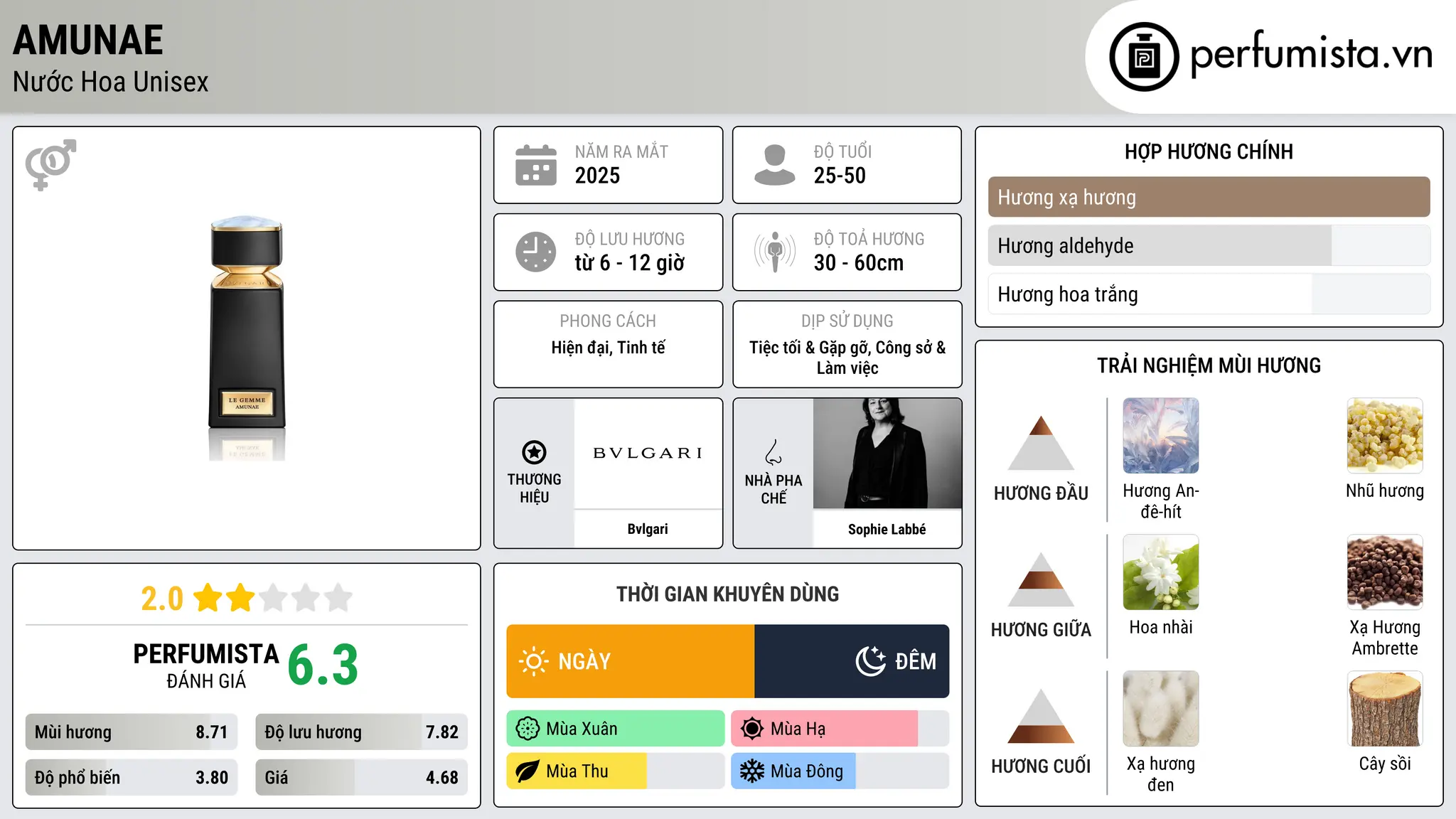Click the nose icon above NHÀ PHA CHẾ
Image resolution: width=1456 pixels, height=819 pixels.
(x=773, y=452)
